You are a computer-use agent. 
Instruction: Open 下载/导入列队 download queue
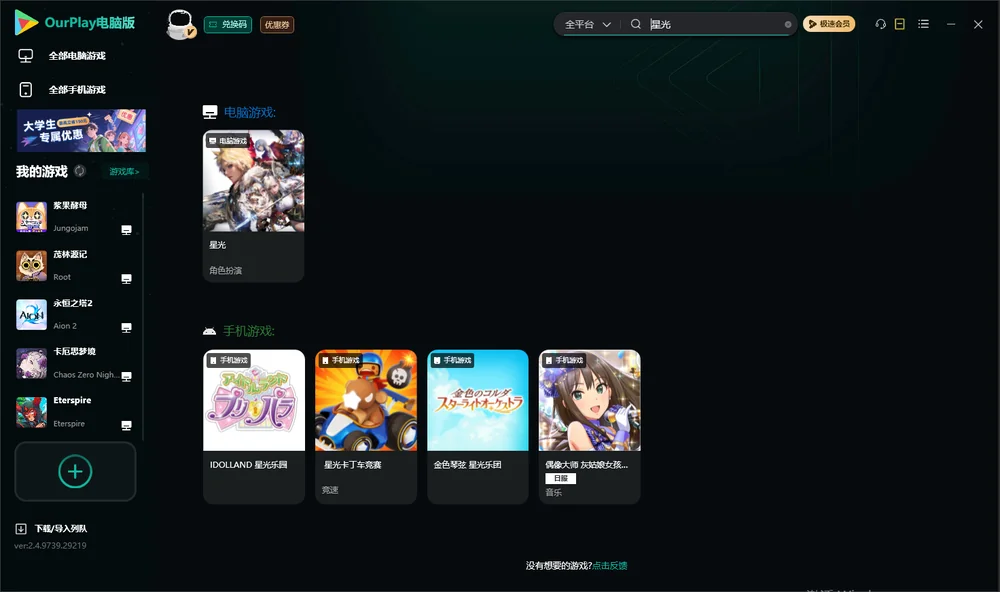61,528
